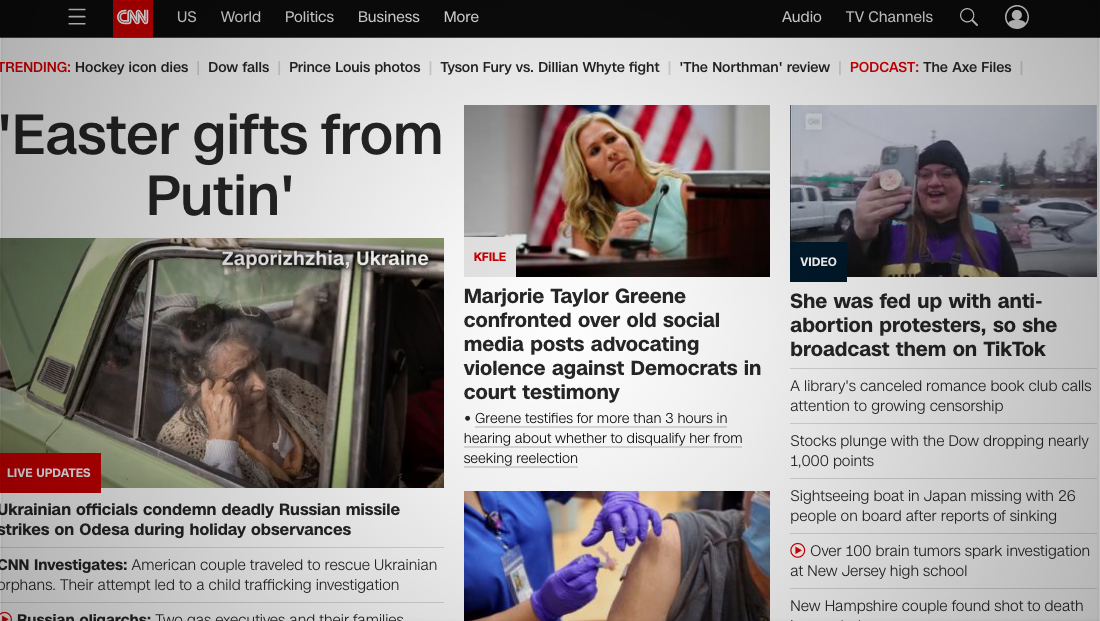Open 'Tyson Fury vs. Dillian Whyte fight'
Screen dimensions: 1100x621
click(x=550, y=67)
